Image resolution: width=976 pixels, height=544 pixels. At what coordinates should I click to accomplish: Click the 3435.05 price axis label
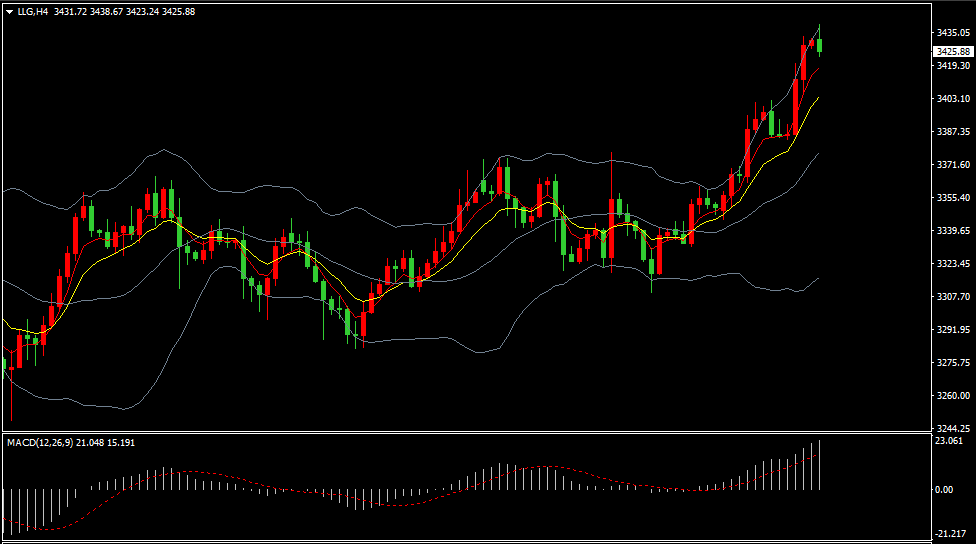[953, 32]
